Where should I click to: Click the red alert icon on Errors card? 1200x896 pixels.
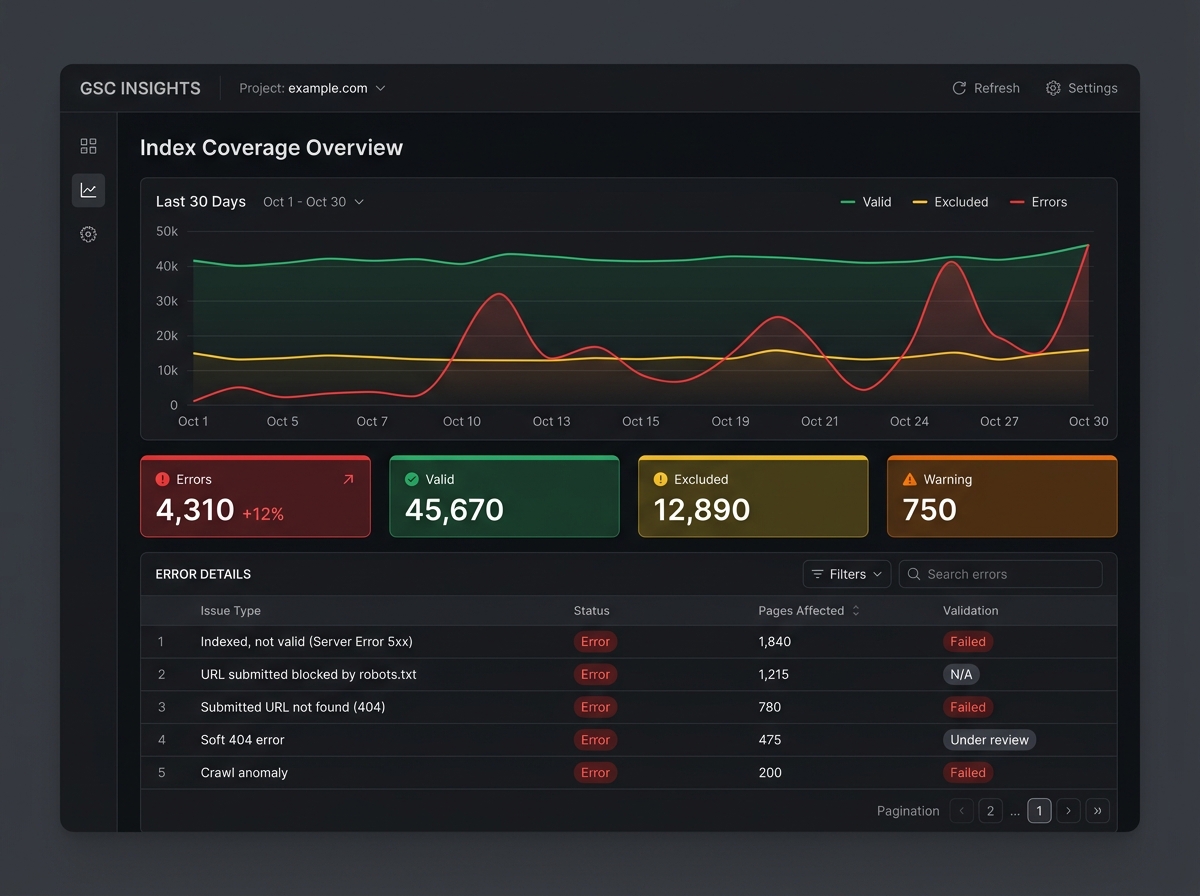(163, 480)
